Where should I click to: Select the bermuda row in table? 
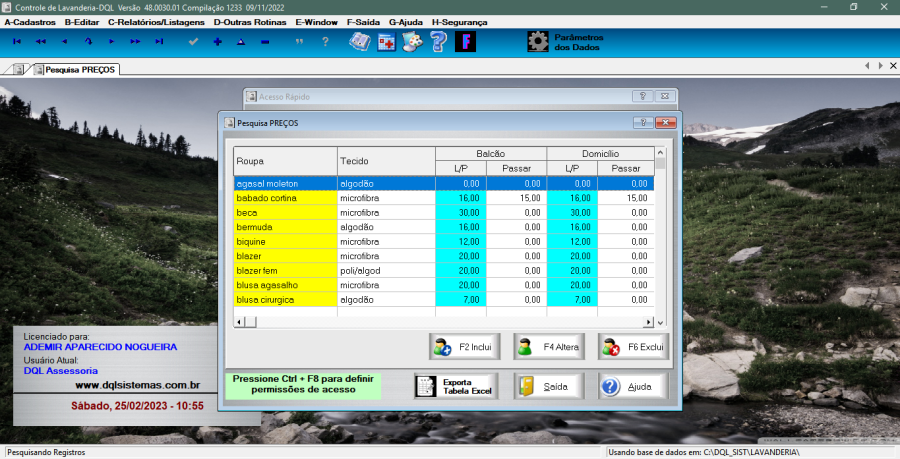[x=285, y=227]
